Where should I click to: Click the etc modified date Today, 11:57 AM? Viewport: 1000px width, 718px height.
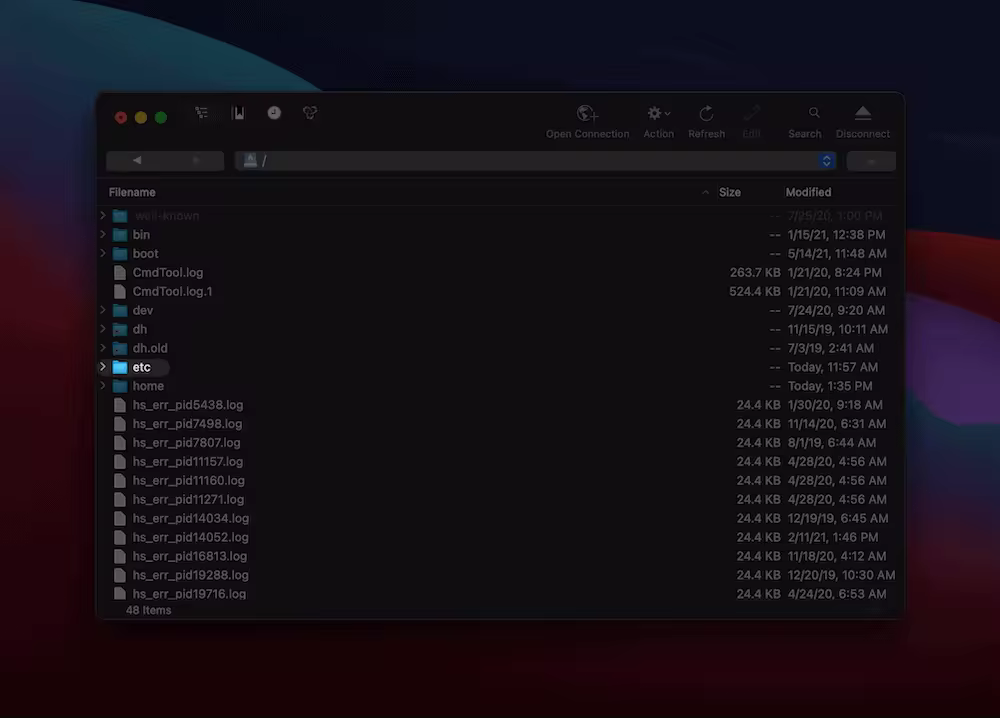(x=833, y=367)
